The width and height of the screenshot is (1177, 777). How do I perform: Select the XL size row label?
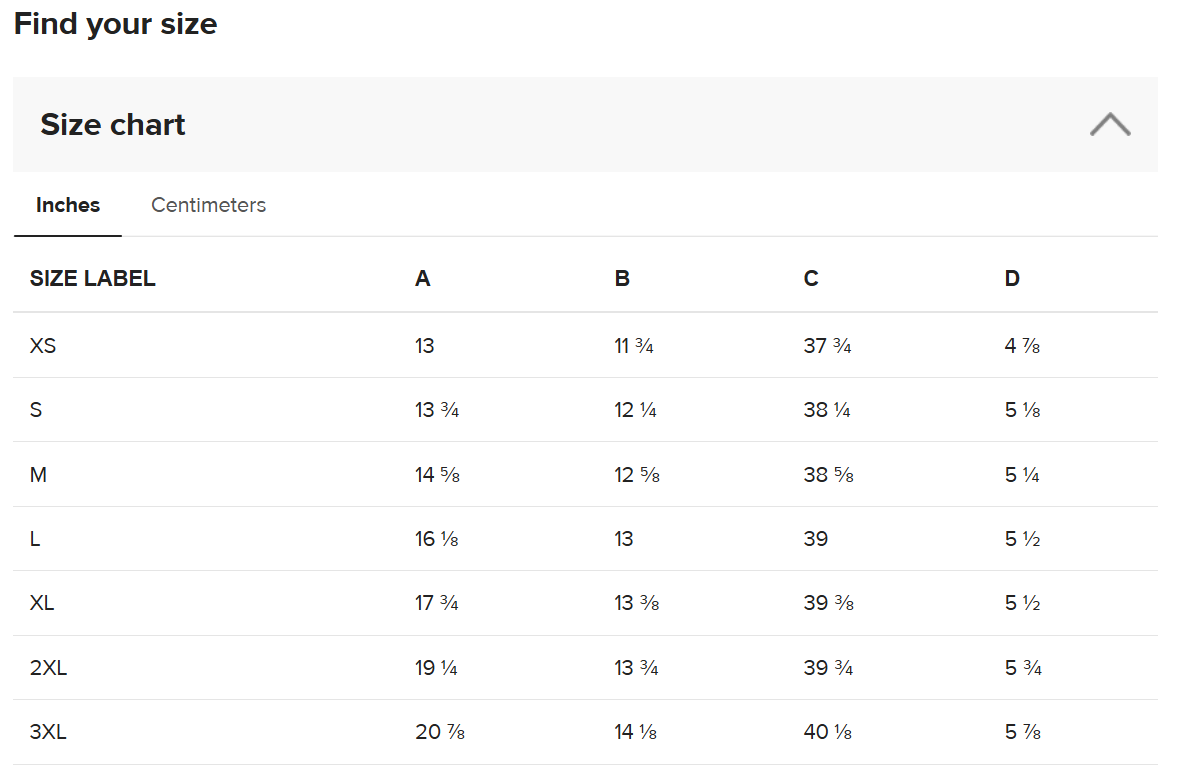coord(42,603)
